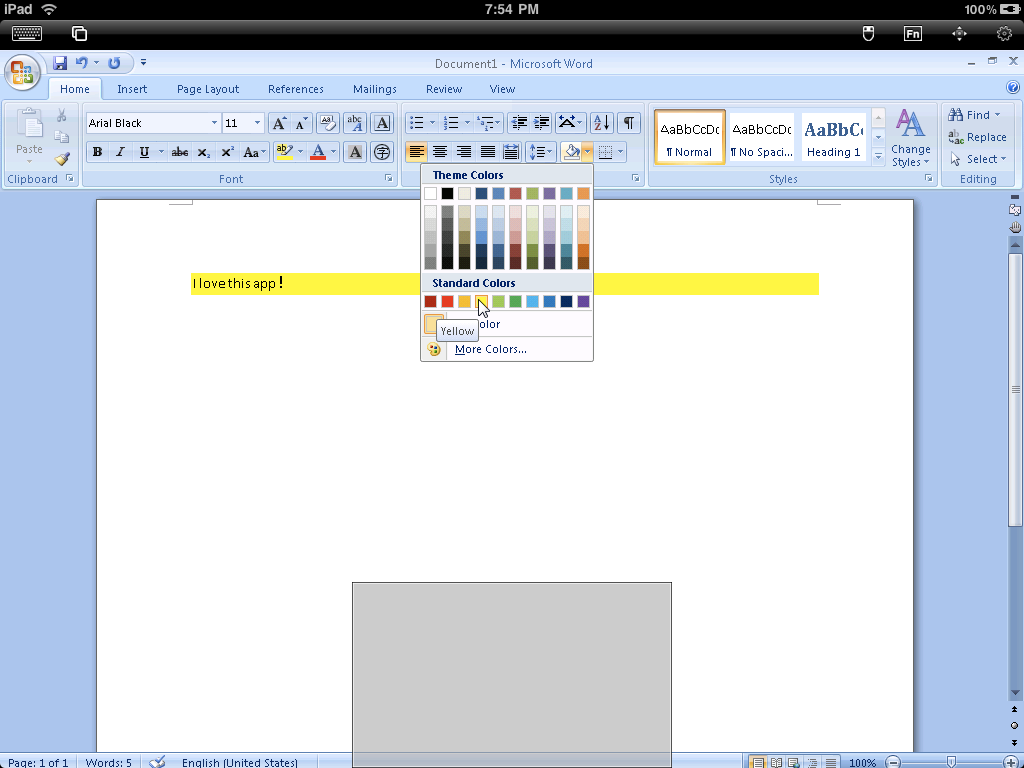Screen dimensions: 1024x768
Task: Switch to the Insert tab
Action: (x=132, y=89)
